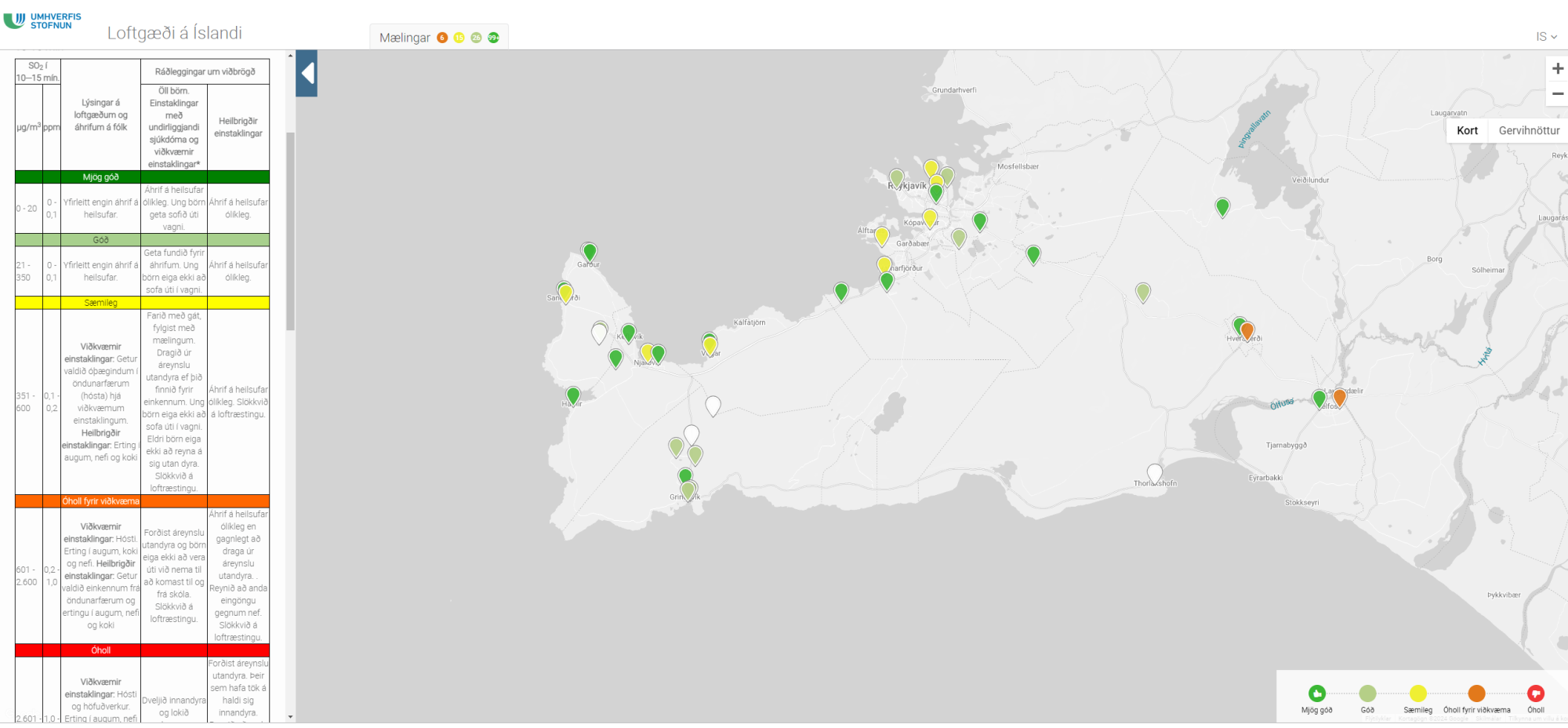Click the left panel scrollbar down arrow
The image size is (1568, 728).
(x=290, y=717)
